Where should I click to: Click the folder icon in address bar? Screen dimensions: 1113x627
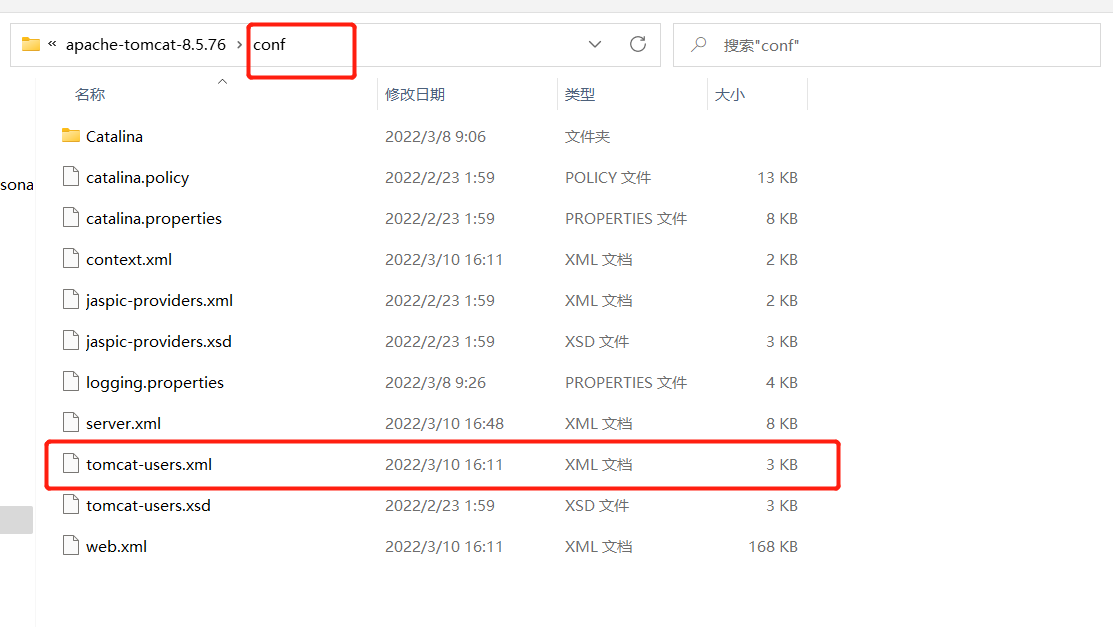[x=31, y=44]
